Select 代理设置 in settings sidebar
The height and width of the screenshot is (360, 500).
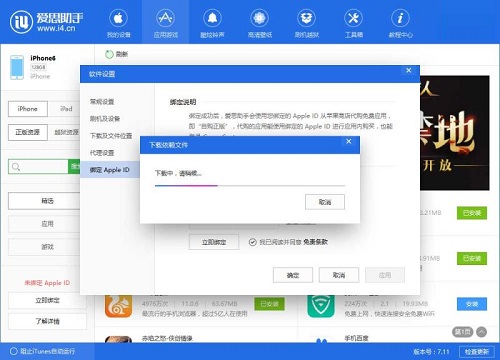point(102,153)
